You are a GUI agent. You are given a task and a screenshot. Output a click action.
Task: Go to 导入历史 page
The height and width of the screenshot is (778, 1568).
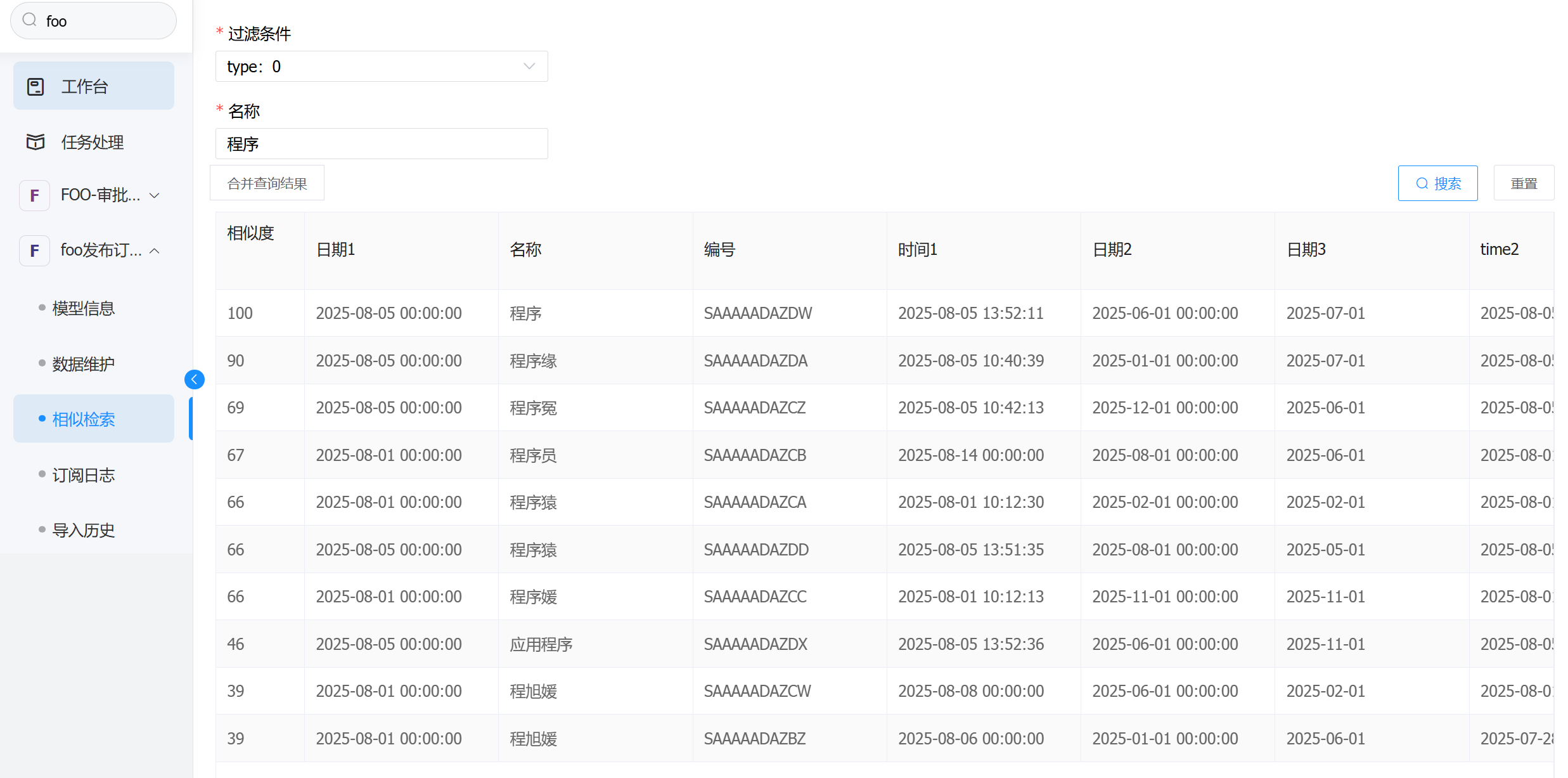pyautogui.click(x=83, y=530)
